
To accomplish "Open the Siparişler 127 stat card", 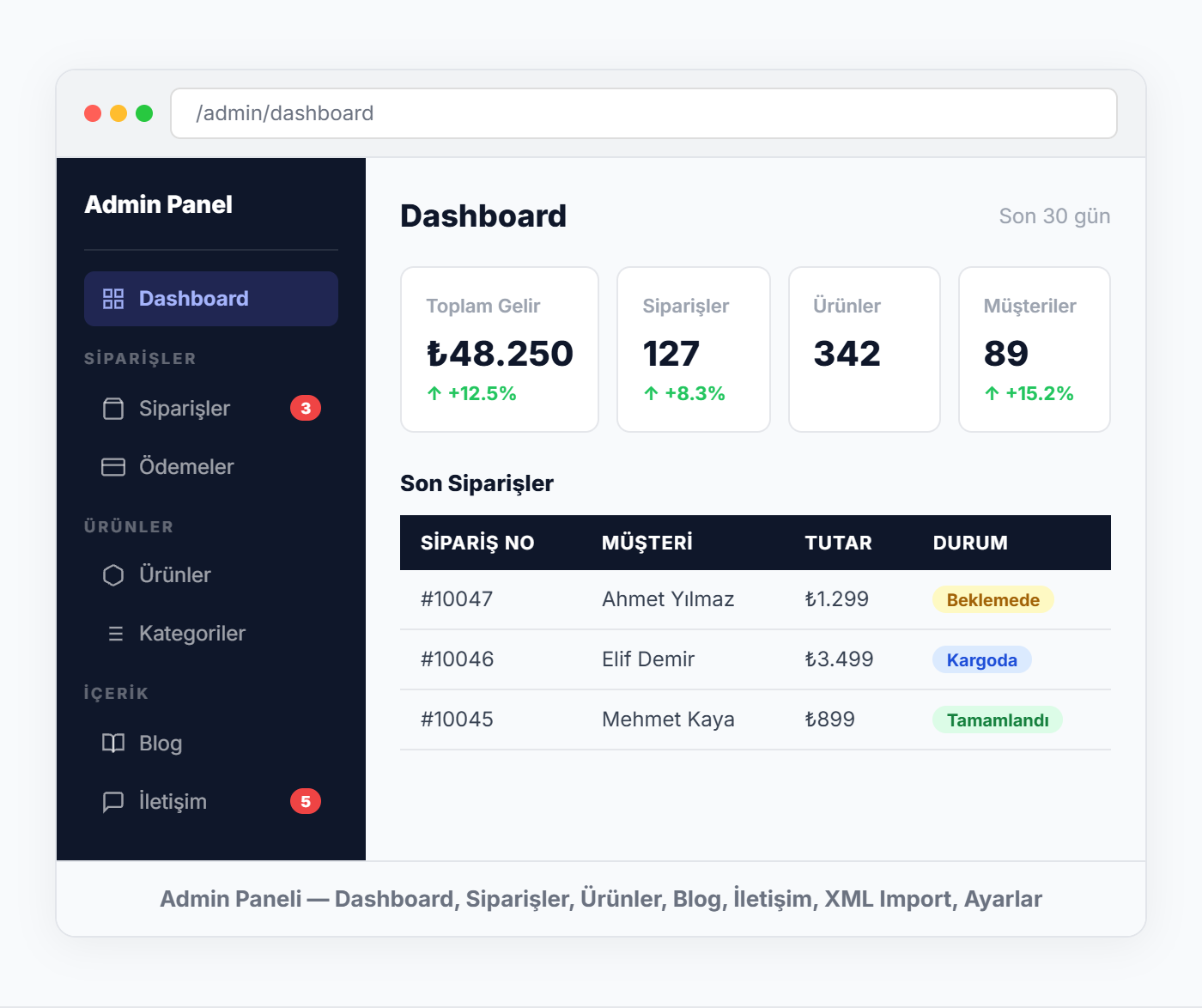I will [694, 349].
